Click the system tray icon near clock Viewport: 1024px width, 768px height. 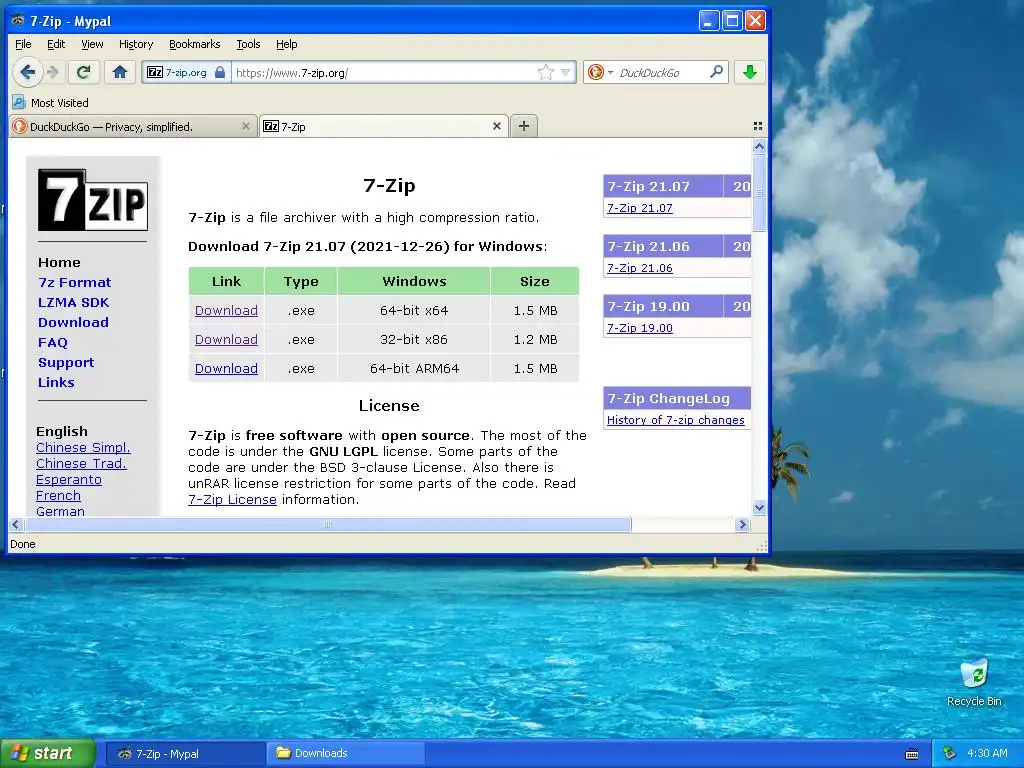[x=950, y=753]
